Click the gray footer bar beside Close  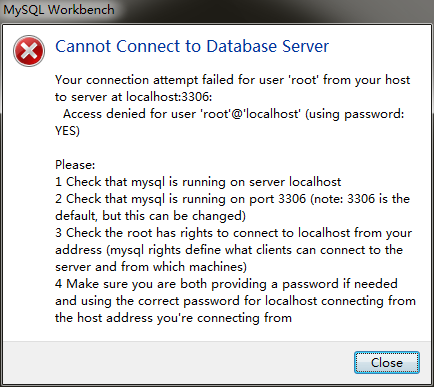[x=178, y=362]
